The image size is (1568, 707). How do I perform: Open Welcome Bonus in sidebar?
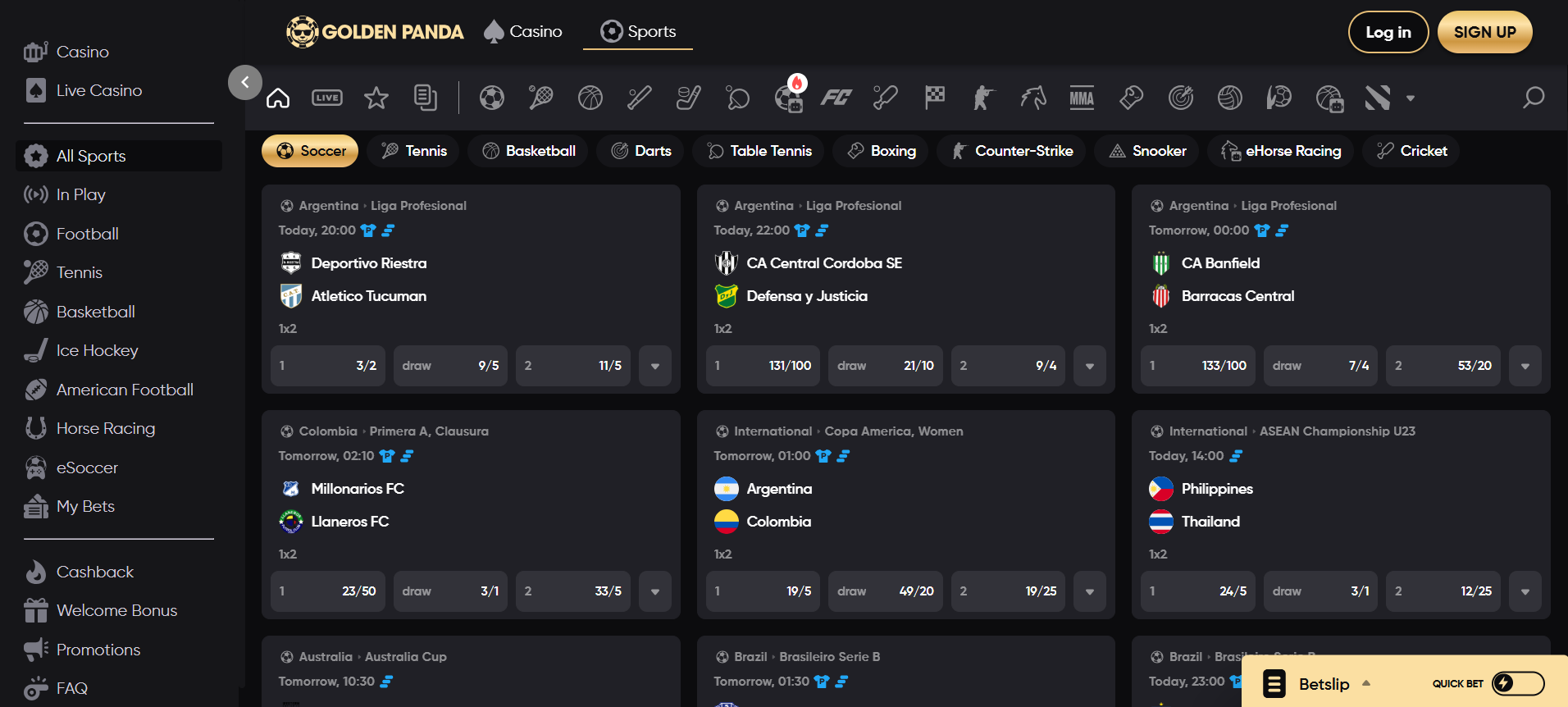(x=116, y=610)
